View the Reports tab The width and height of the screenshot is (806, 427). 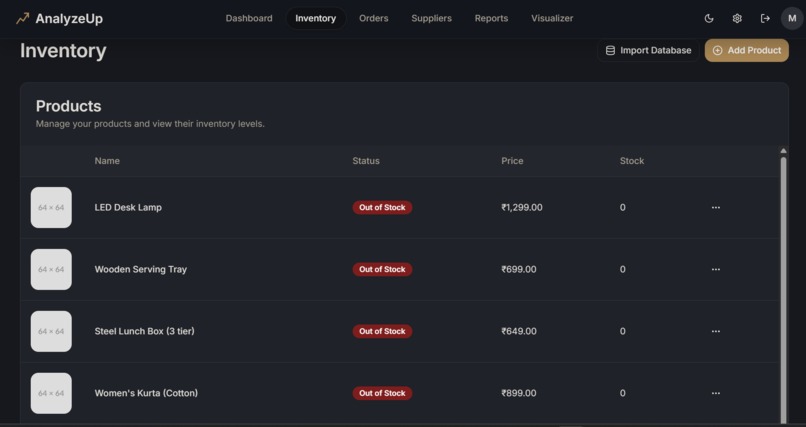[491, 18]
